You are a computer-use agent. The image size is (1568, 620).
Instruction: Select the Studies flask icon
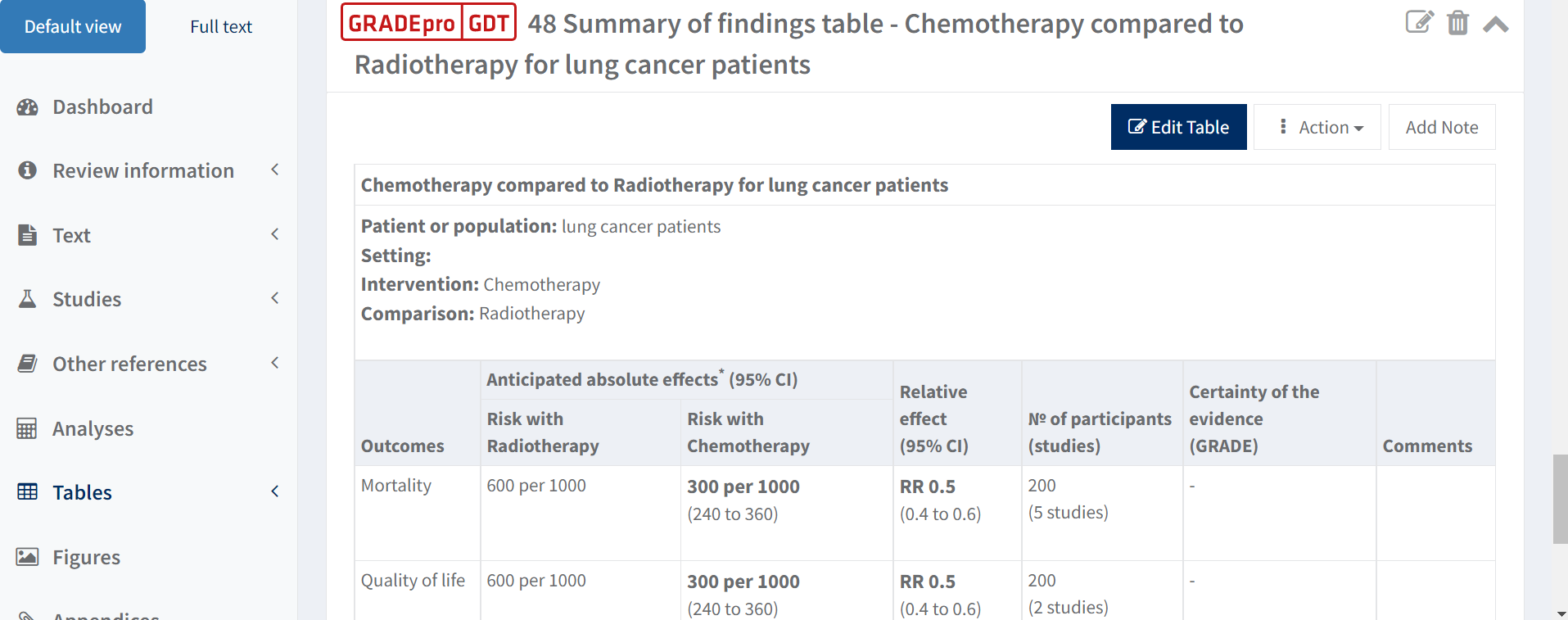pyautogui.click(x=27, y=298)
